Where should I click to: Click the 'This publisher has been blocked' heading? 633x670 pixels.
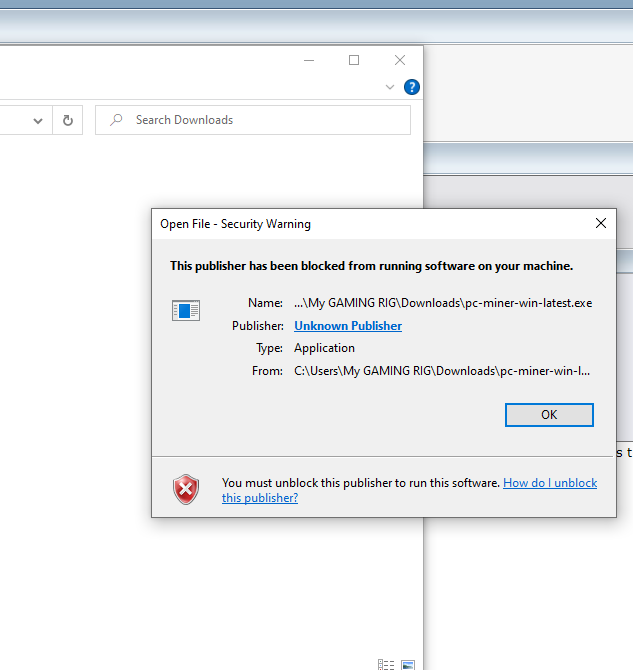coord(371,266)
